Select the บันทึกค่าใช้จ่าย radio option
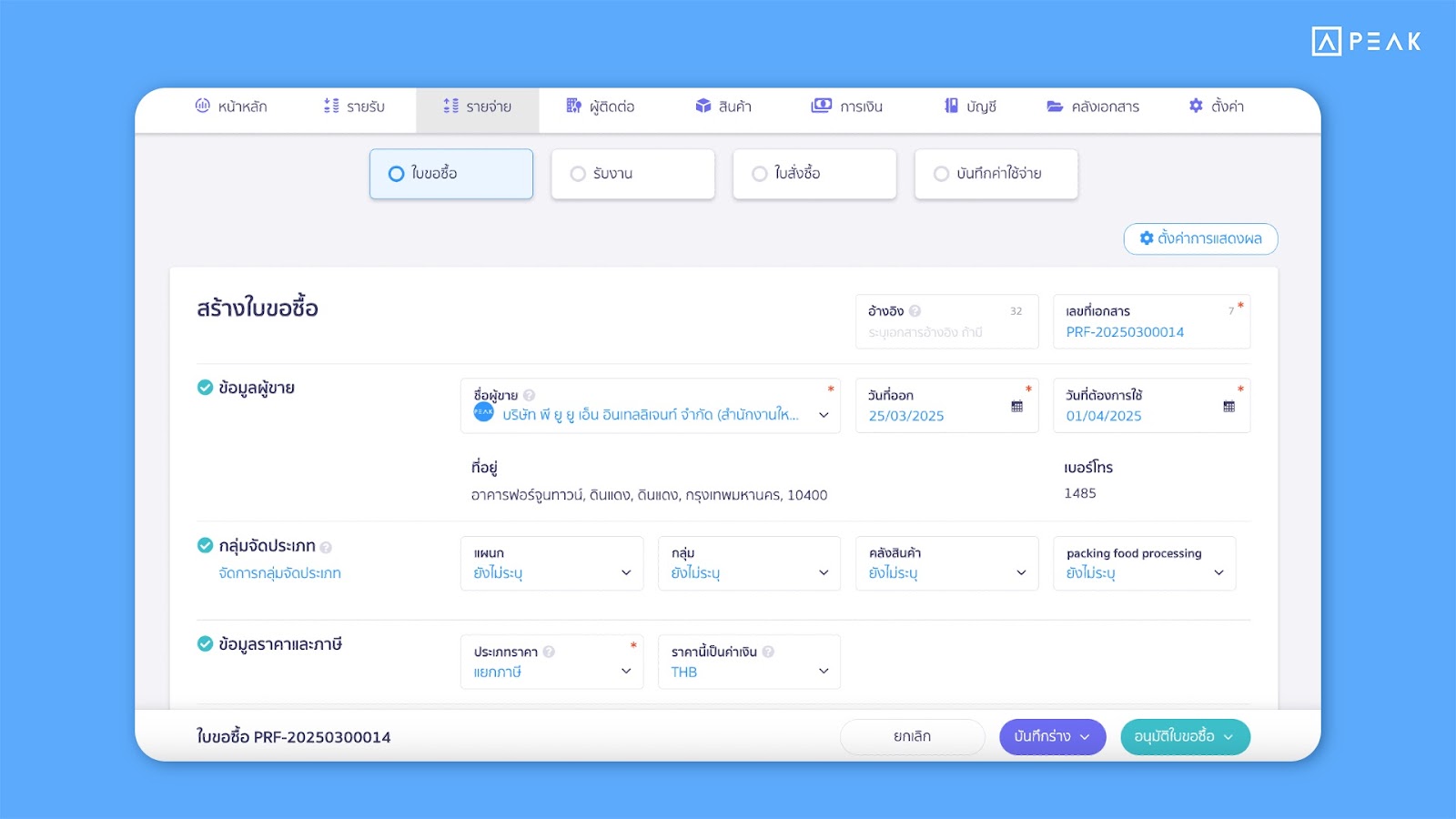This screenshot has height=819, width=1456. [942, 174]
